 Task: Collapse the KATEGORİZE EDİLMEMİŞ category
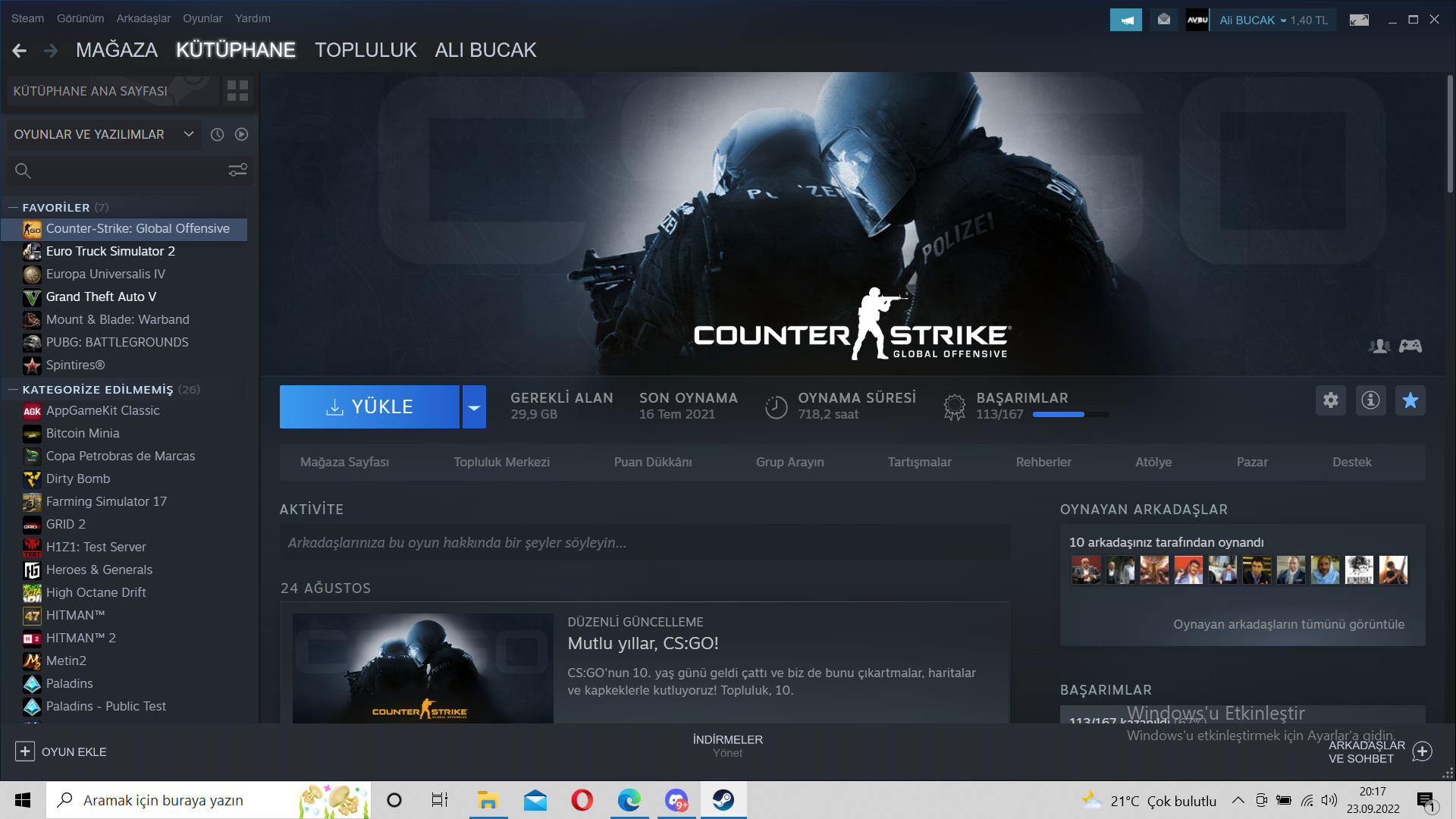pyautogui.click(x=13, y=390)
